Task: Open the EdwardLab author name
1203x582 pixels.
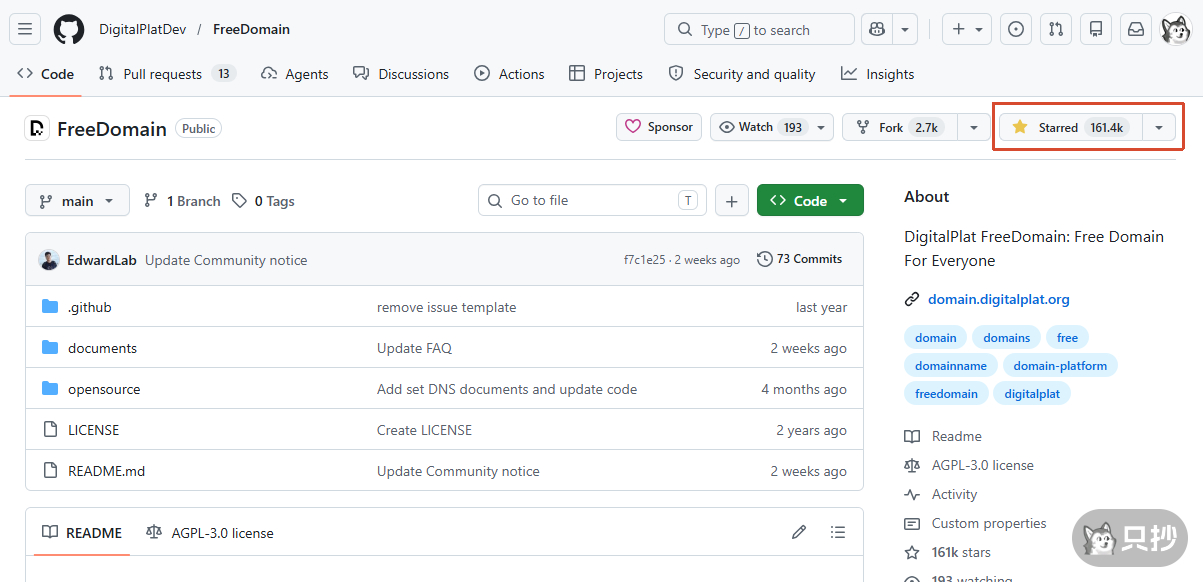Action: coord(101,260)
